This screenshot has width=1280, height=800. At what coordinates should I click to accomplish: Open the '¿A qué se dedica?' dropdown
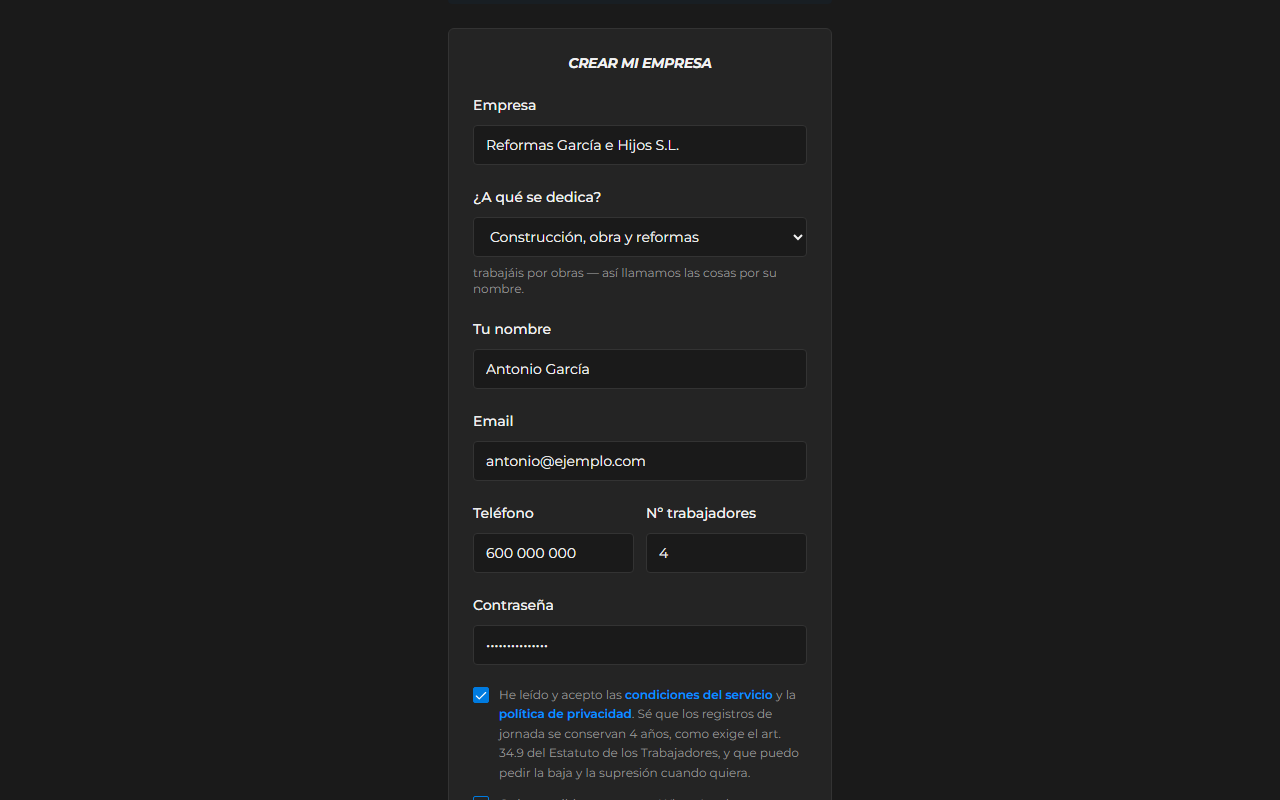click(x=640, y=237)
